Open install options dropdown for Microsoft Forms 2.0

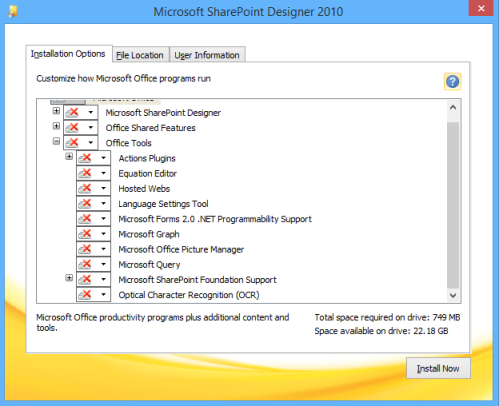click(103, 219)
